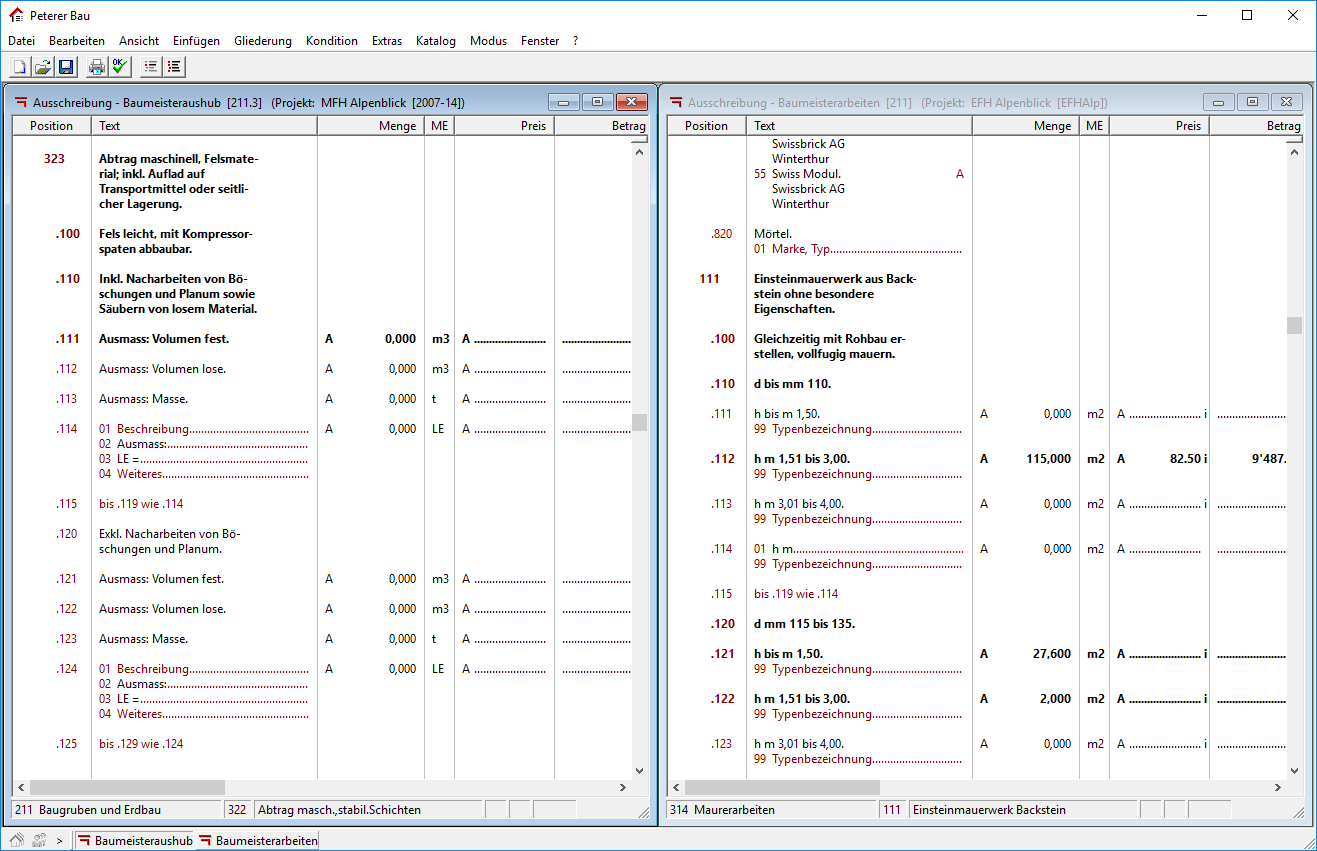The image size is (1317, 851).
Task: Click Position column header in Baumeisteraushub window
Action: pos(52,126)
